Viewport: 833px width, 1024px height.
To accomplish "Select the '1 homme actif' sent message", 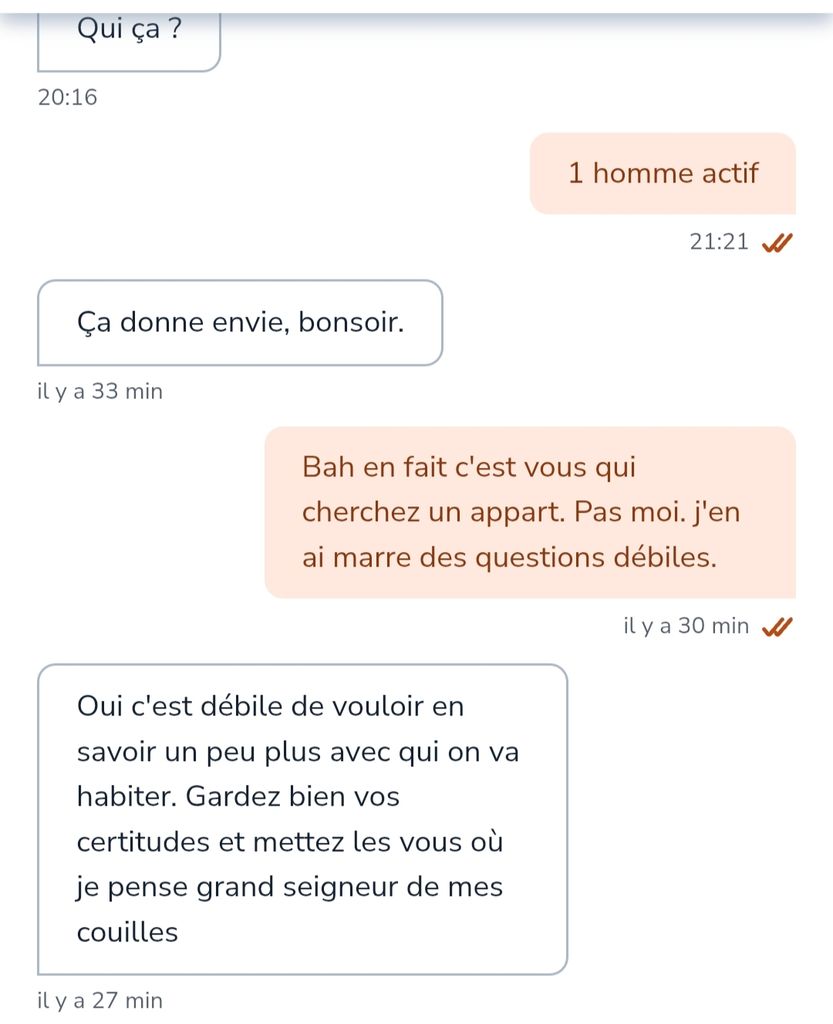I will tap(663, 173).
